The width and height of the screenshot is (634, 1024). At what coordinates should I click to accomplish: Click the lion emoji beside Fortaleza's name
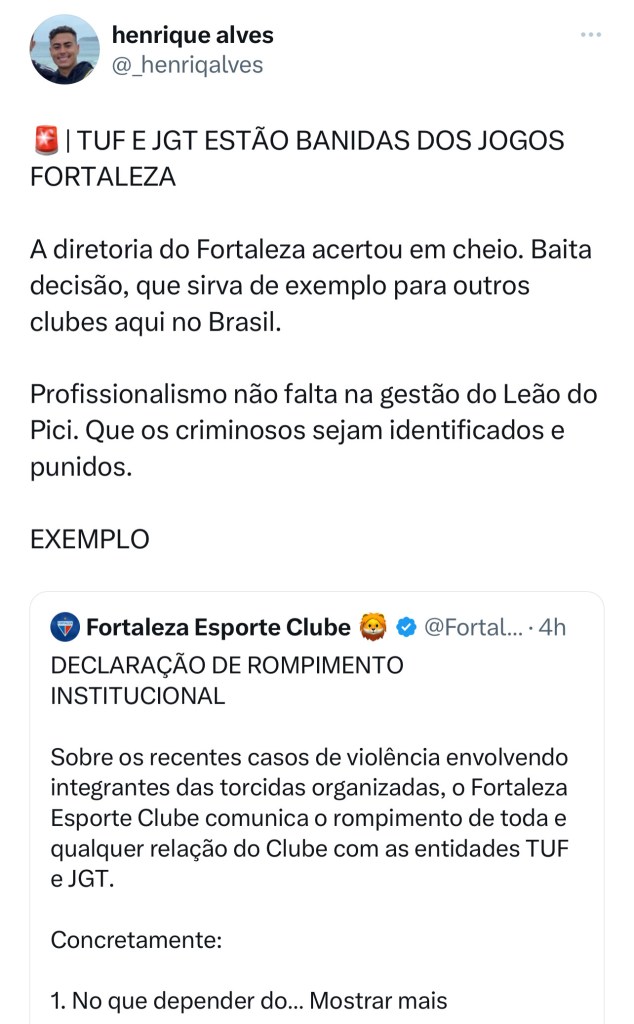[x=372, y=627]
